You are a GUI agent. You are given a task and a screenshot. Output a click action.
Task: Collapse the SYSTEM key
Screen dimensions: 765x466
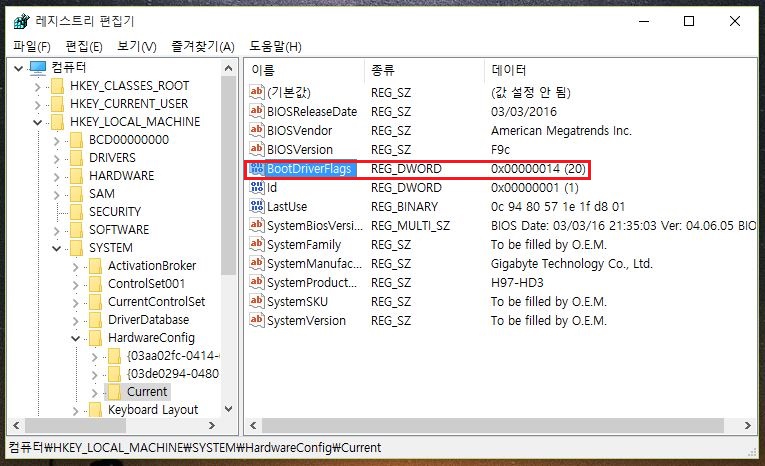tap(57, 249)
